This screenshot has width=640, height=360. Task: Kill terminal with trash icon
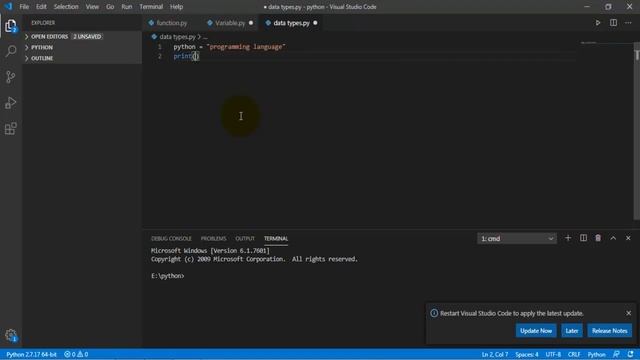pyautogui.click(x=598, y=238)
